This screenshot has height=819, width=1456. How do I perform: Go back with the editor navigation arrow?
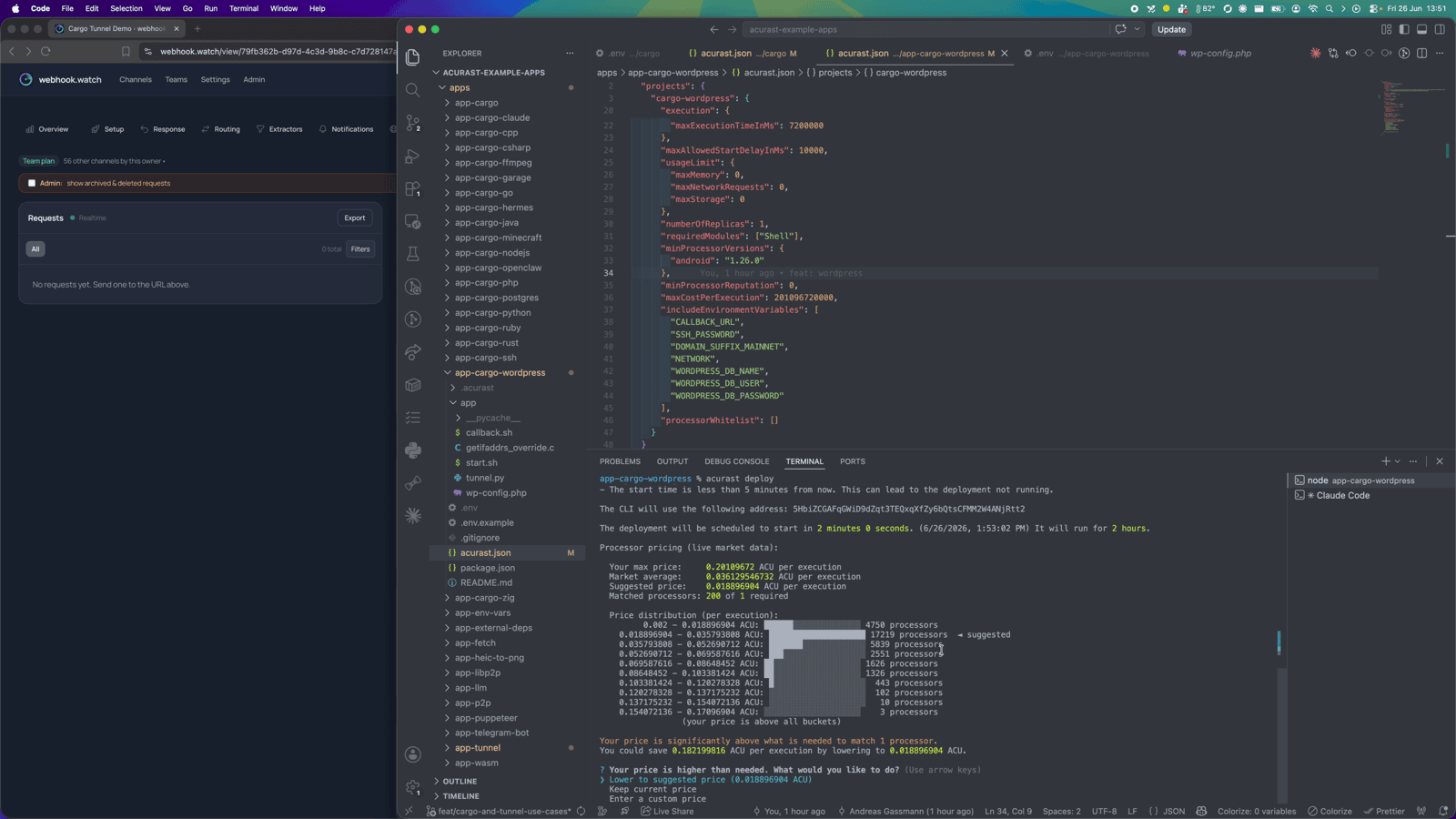714,29
